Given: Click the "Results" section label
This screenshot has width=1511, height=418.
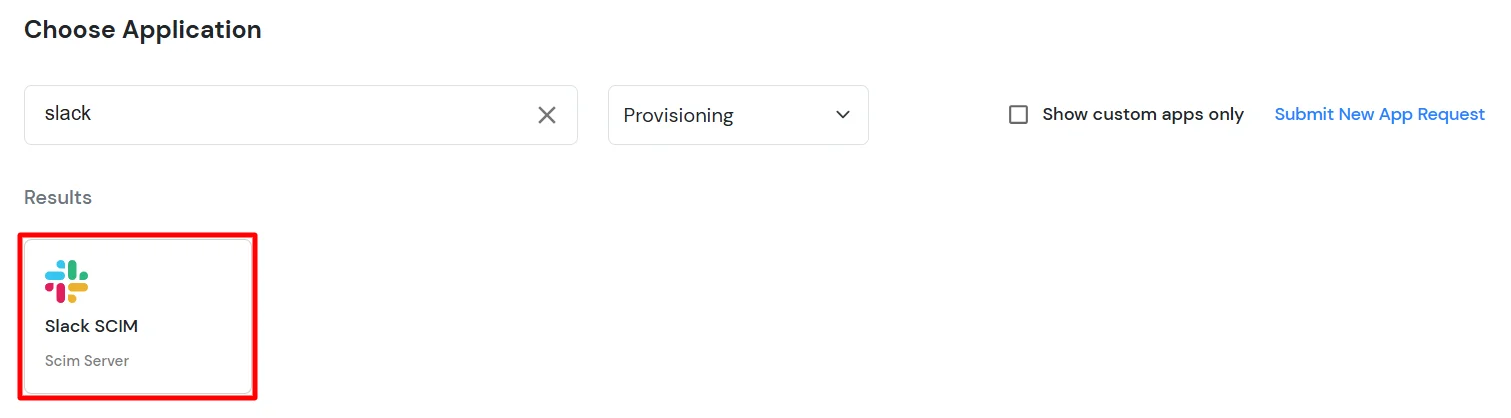Looking at the screenshot, I should [x=58, y=198].
